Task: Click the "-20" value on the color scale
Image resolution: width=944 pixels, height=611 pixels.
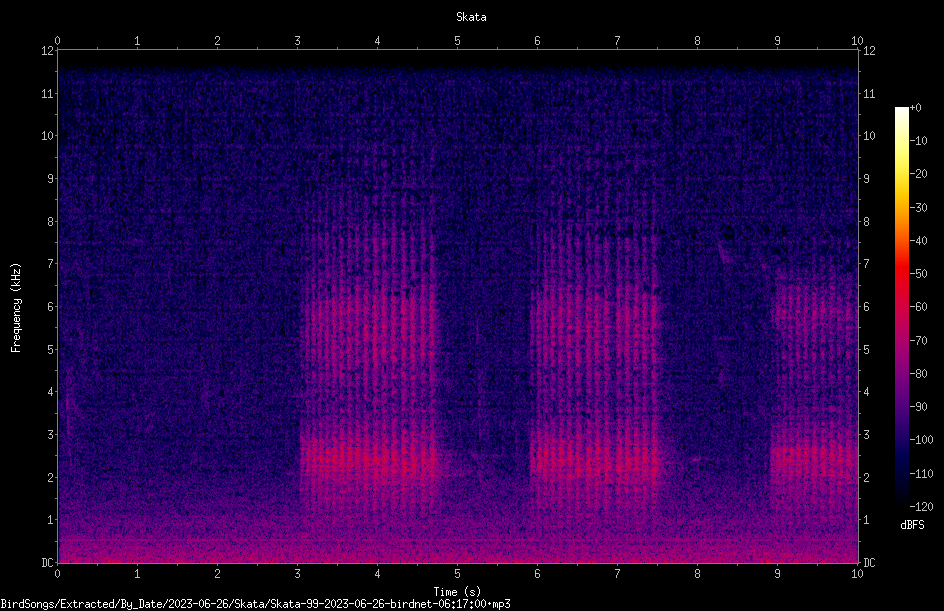Action: coord(918,174)
